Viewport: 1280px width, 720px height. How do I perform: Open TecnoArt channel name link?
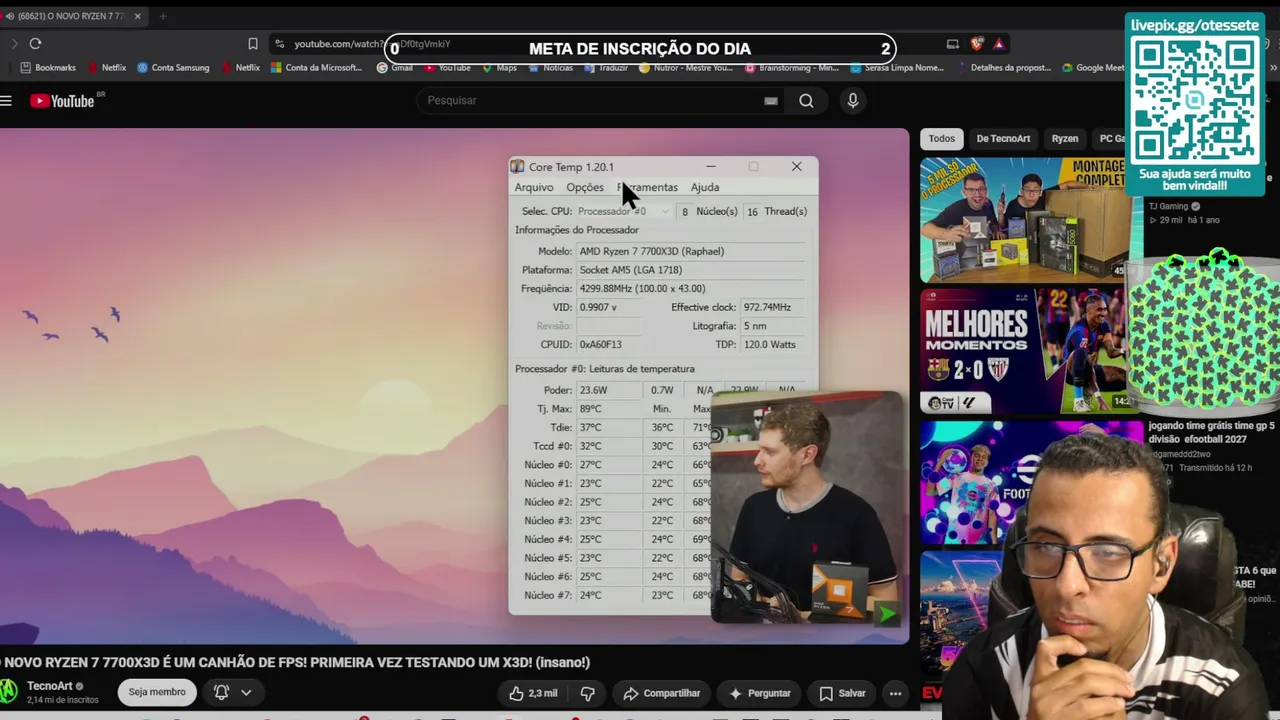50,686
